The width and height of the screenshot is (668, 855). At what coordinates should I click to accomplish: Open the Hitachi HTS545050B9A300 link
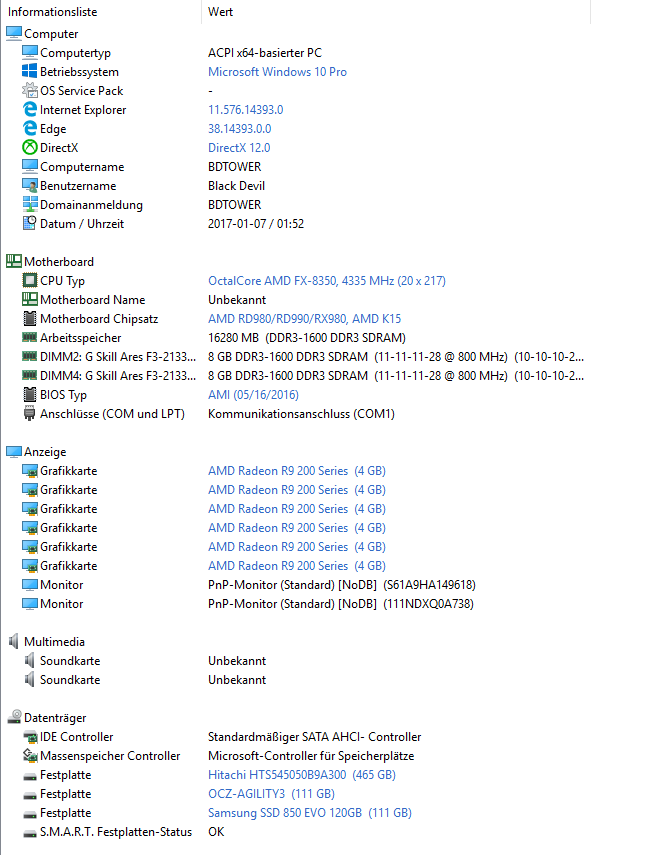pyautogui.click(x=302, y=774)
